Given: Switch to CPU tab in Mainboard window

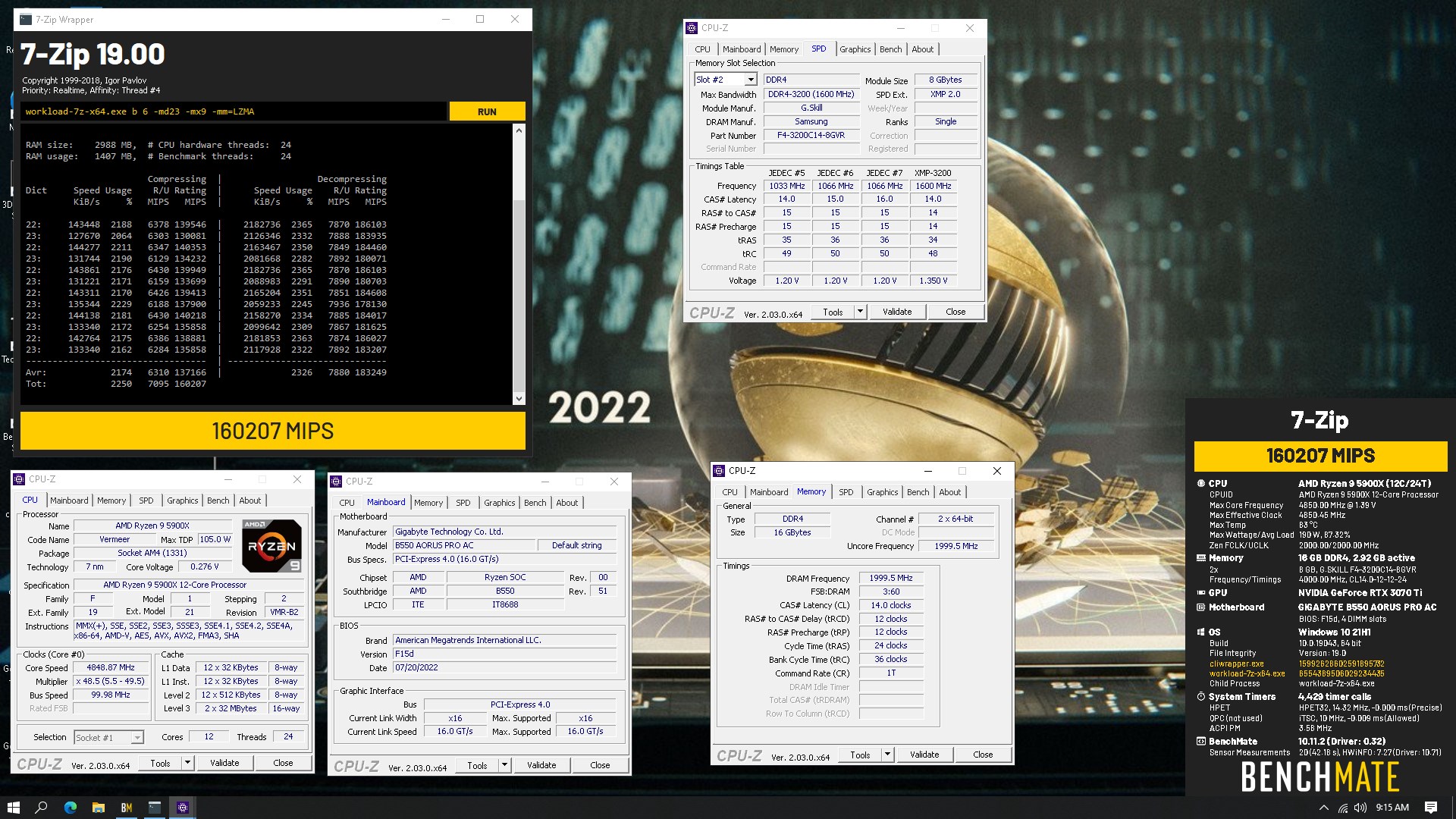Looking at the screenshot, I should pos(347,503).
